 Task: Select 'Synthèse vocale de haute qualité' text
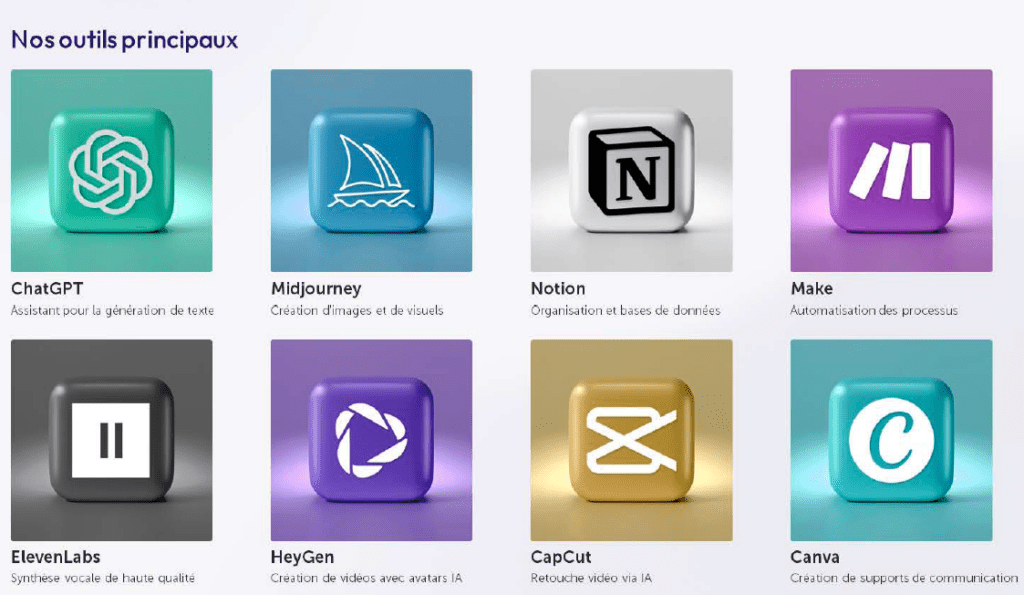(103, 578)
